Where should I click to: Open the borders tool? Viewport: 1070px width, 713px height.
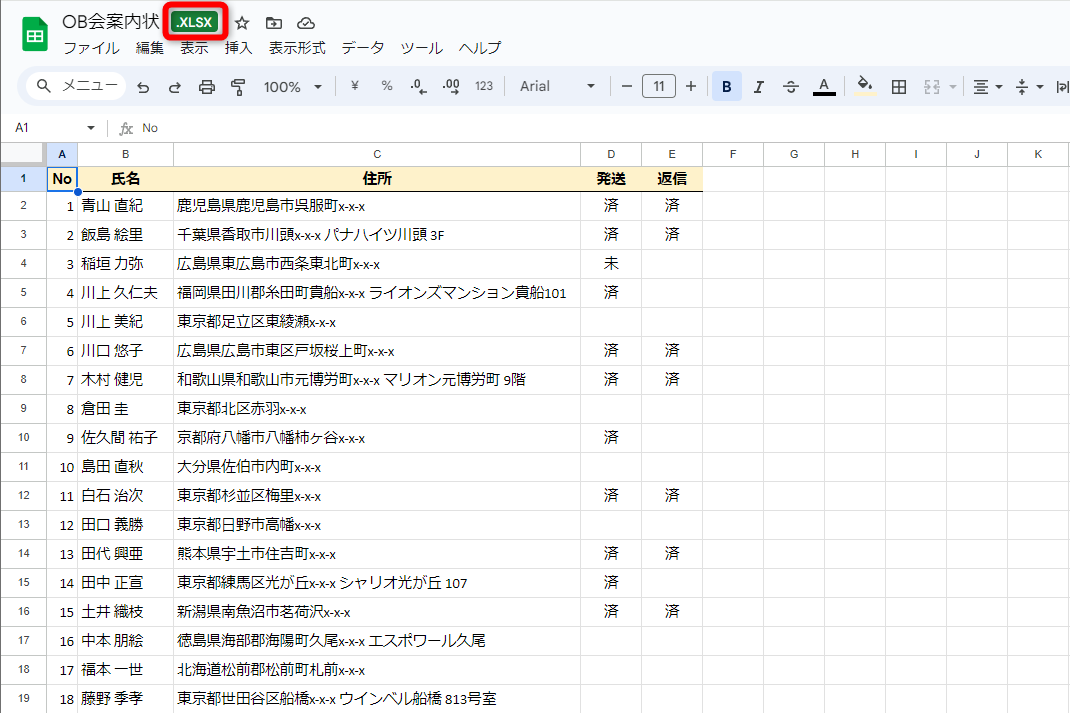(898, 86)
